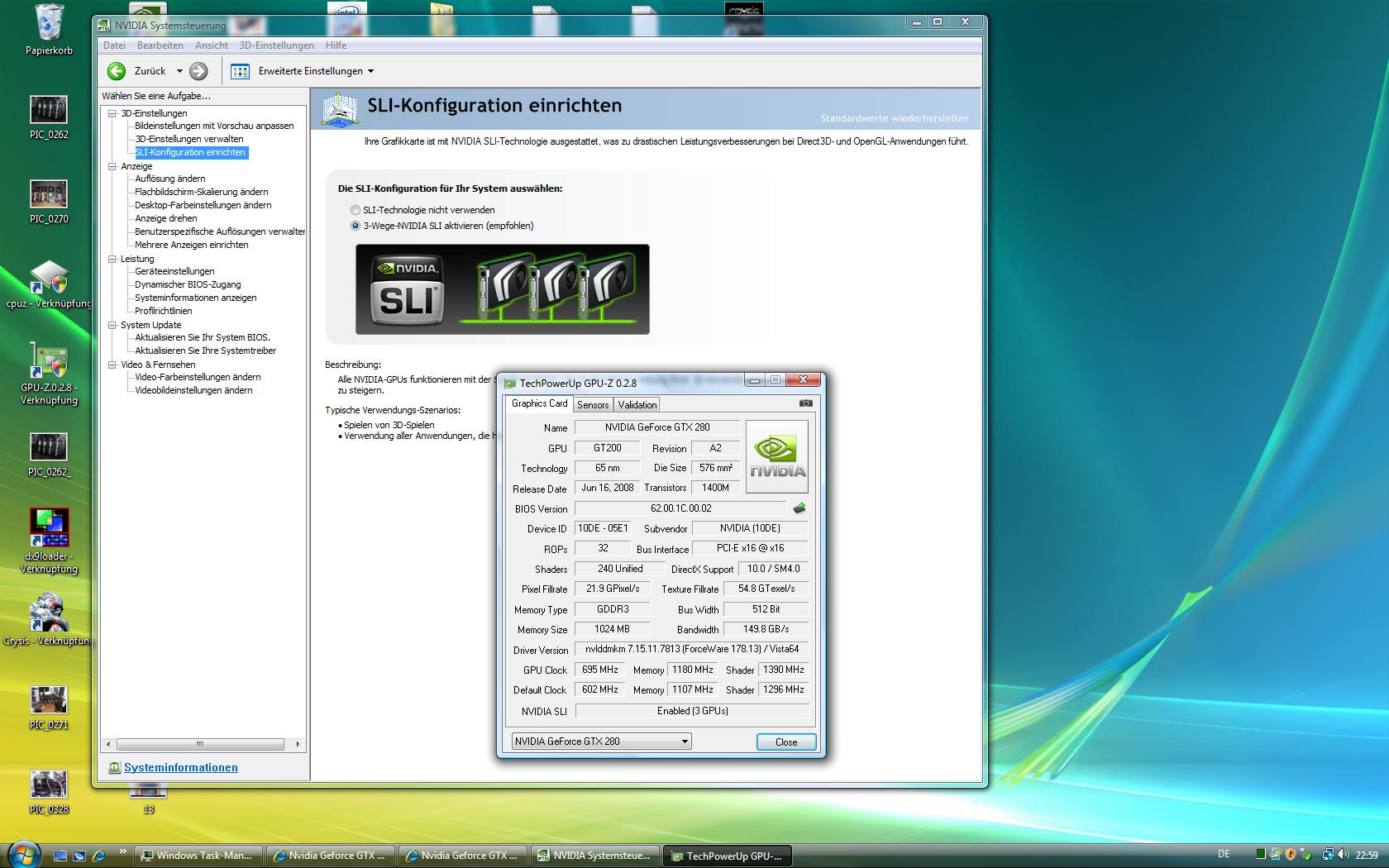The height and width of the screenshot is (868, 1389).
Task: Click the grey forward arrow in the NVIDIA toolbar
Action: [x=198, y=71]
